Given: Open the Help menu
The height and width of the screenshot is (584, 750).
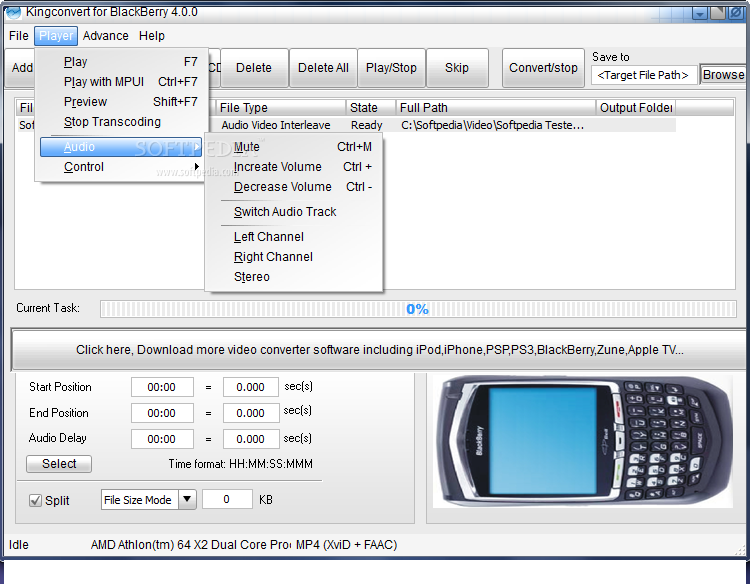Looking at the screenshot, I should point(152,36).
